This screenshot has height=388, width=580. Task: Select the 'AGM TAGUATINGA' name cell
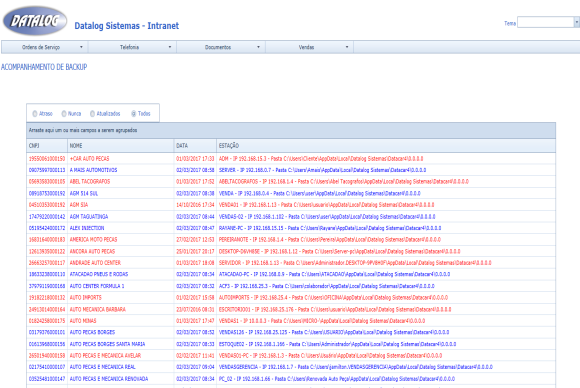click(x=121, y=217)
